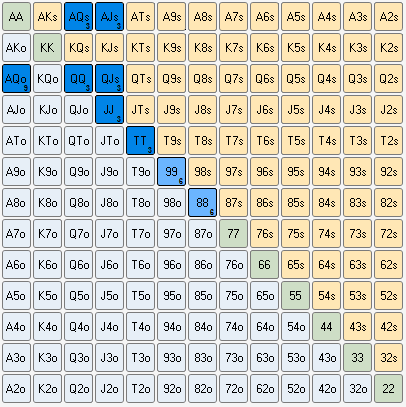The image size is (406, 407).
Task: Select the 72o hand cell
Action: tap(233, 389)
